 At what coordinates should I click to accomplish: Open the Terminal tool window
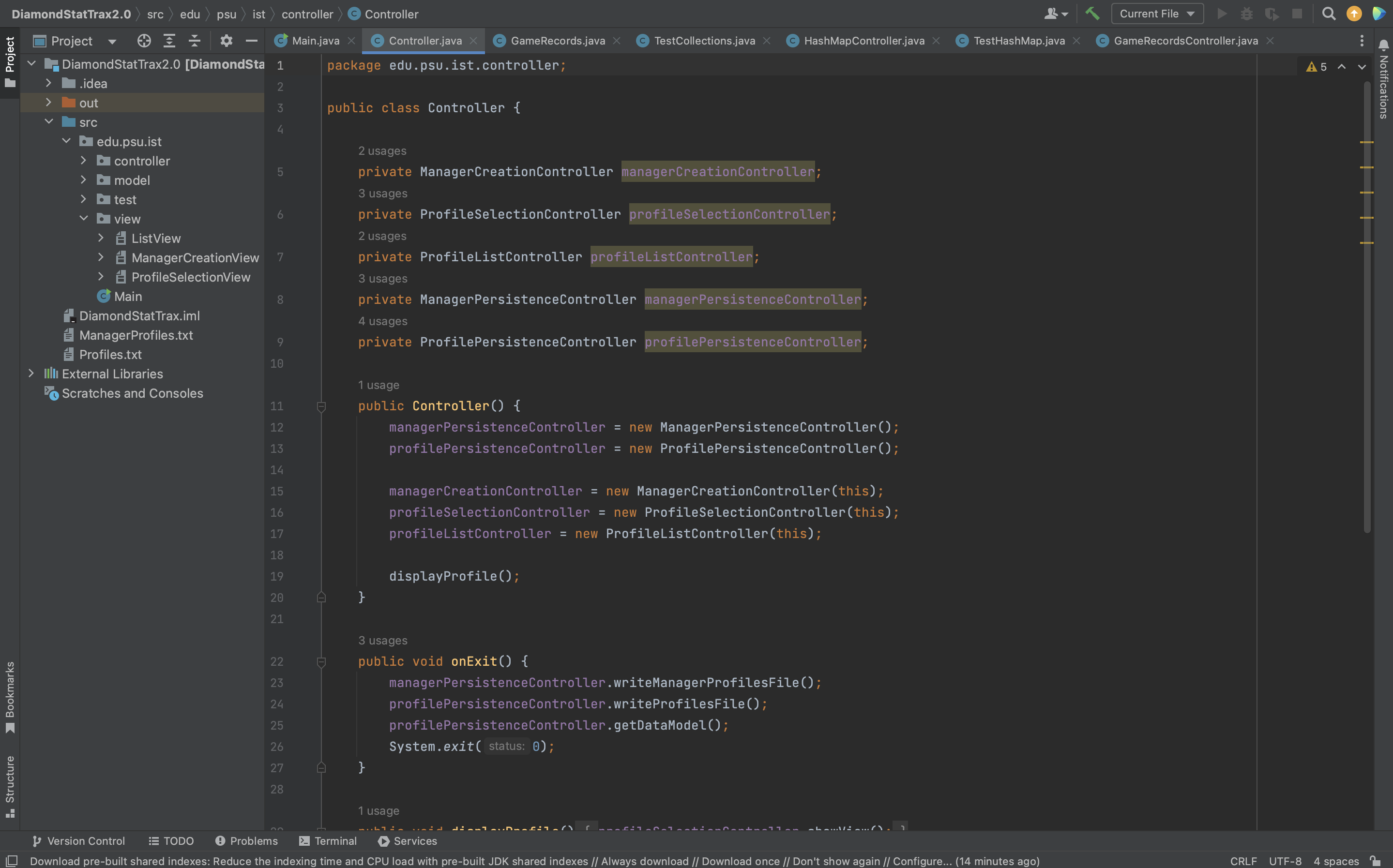pos(328,841)
